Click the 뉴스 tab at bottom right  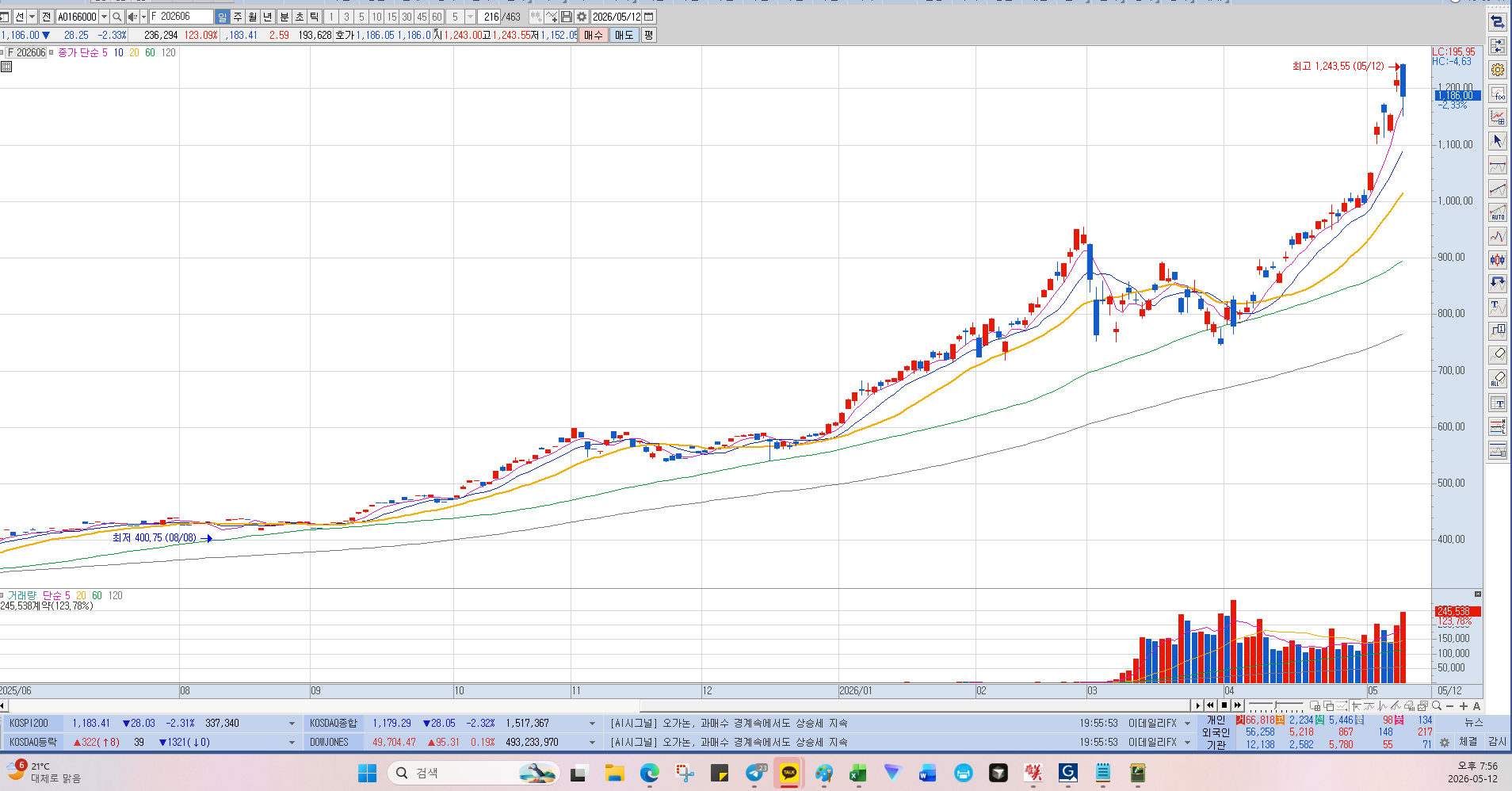(1473, 722)
